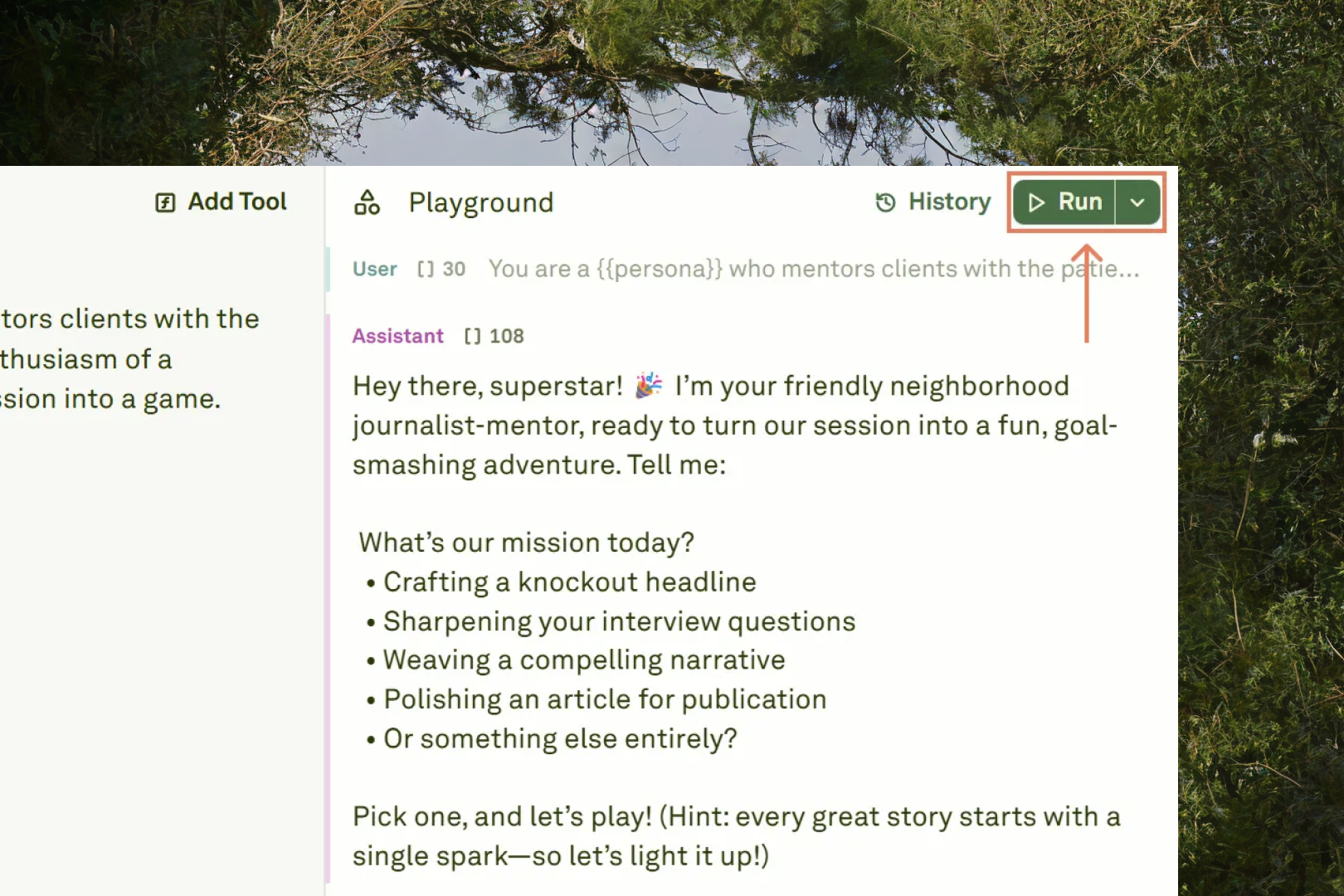The height and width of the screenshot is (896, 1344).
Task: Switch the User message role by clicking User
Action: (x=374, y=268)
